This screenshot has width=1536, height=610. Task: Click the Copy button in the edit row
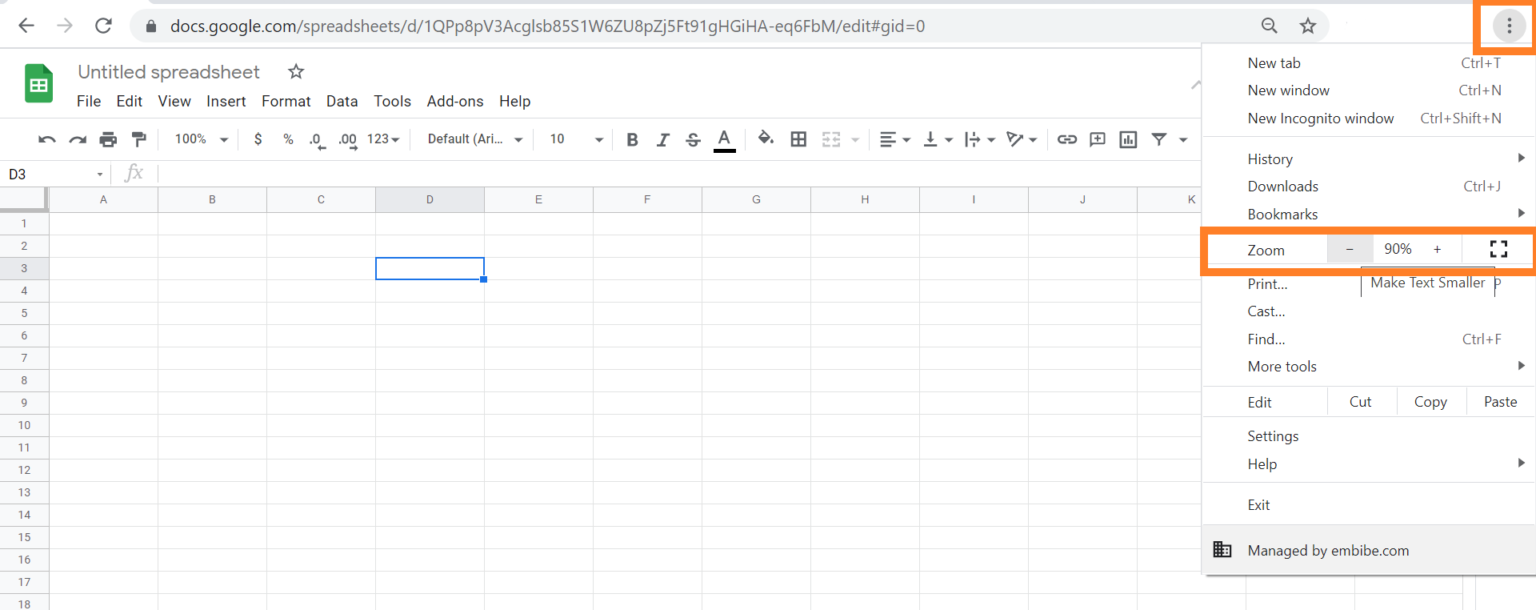(1430, 401)
